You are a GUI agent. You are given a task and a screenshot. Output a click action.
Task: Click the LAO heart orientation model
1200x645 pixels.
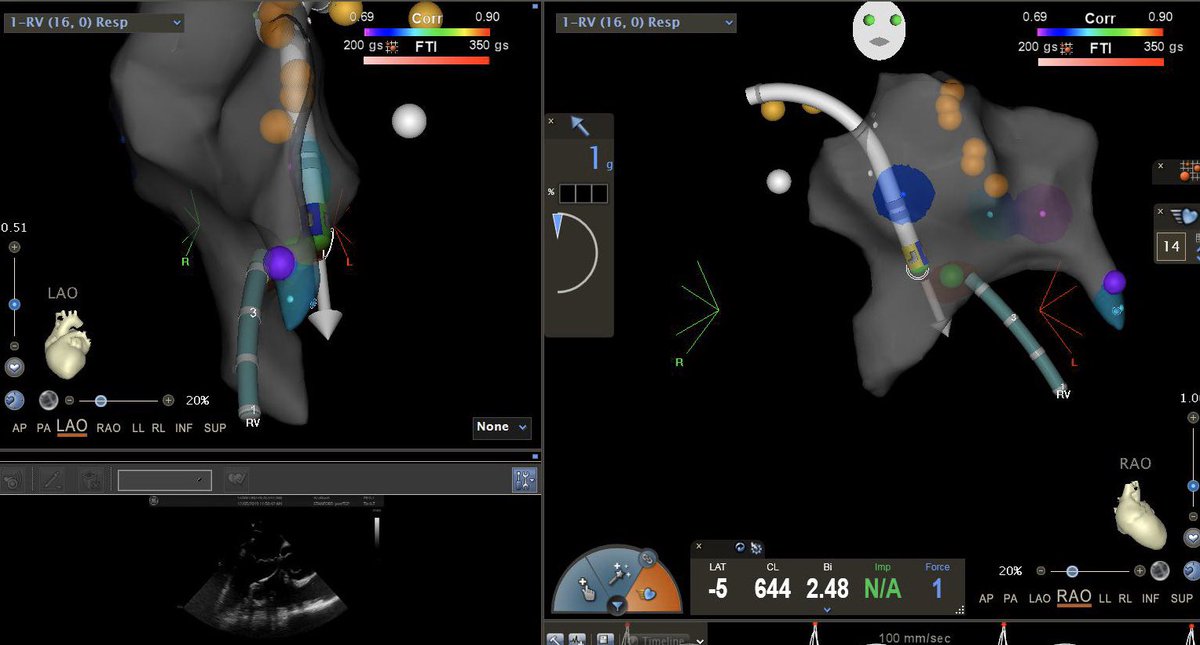[x=68, y=342]
